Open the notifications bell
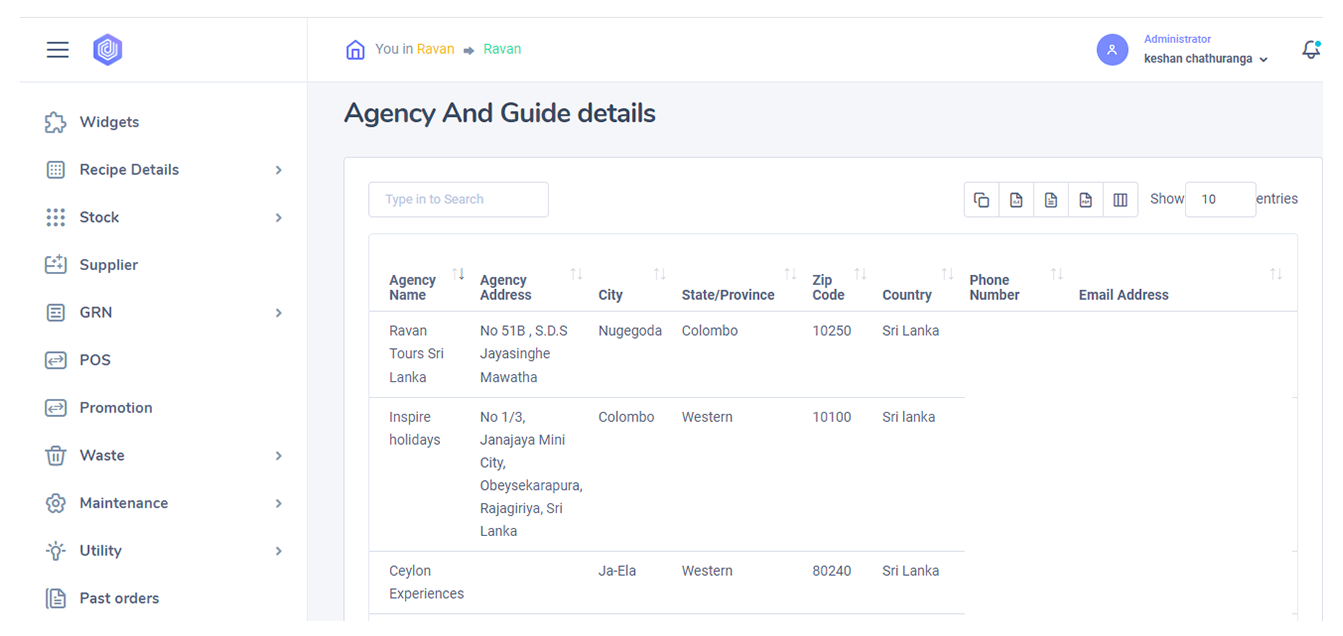Viewport: 1343px width, 636px height. coord(1310,50)
